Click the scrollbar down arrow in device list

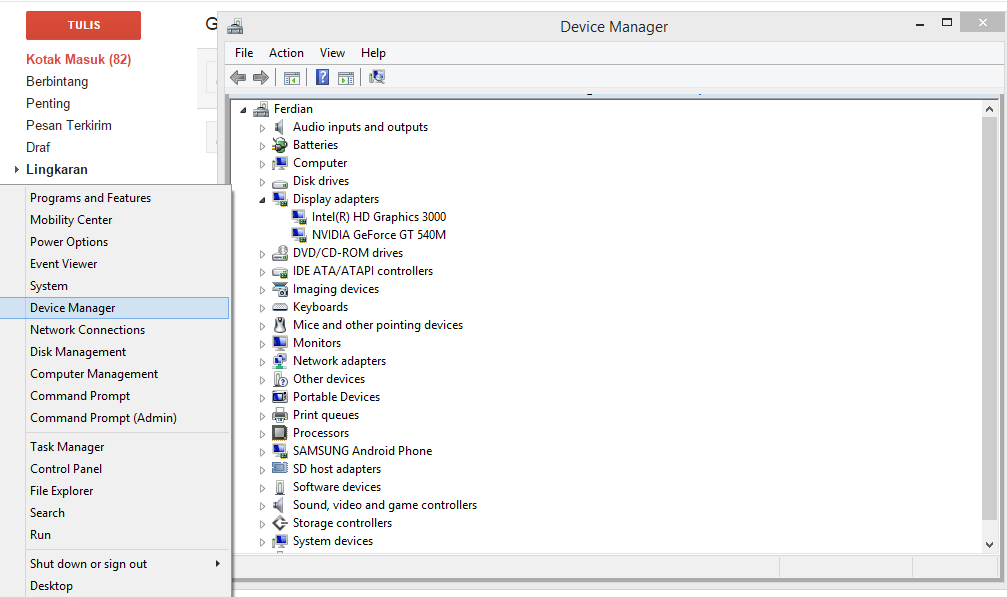coord(989,544)
